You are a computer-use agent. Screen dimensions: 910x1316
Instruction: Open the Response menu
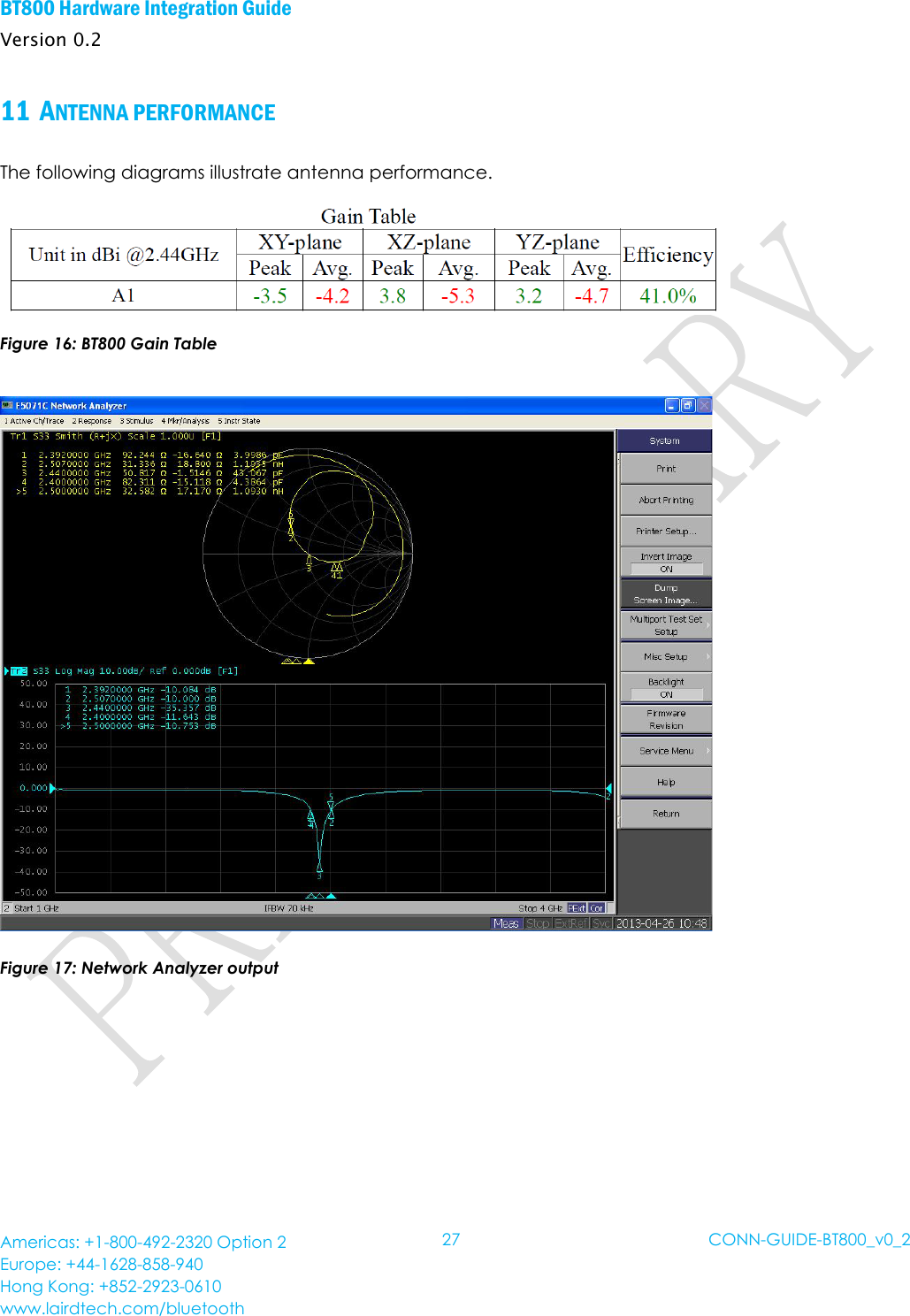[92, 421]
